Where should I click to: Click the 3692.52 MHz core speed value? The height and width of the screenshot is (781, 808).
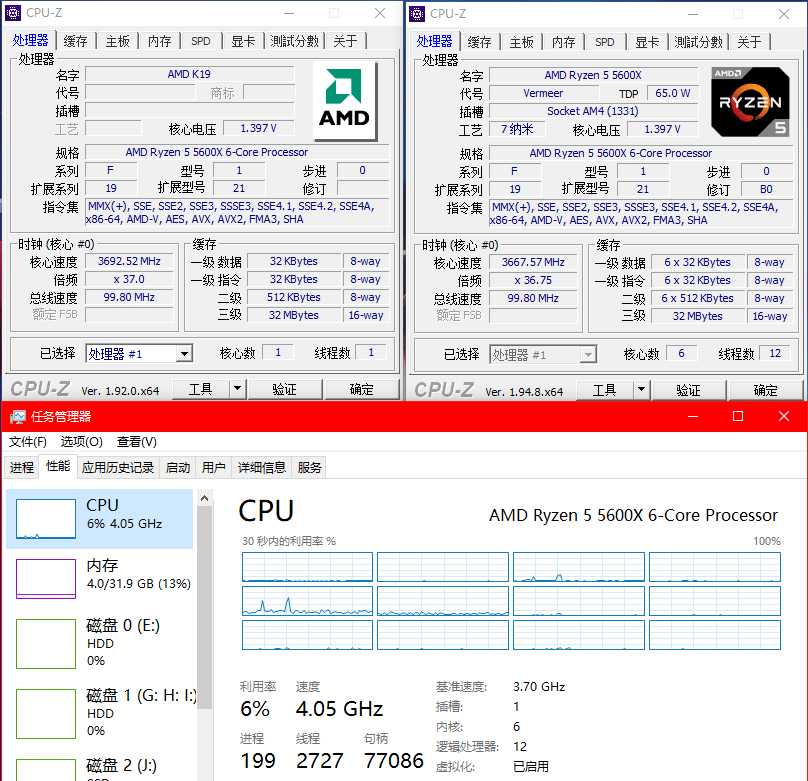tap(129, 261)
